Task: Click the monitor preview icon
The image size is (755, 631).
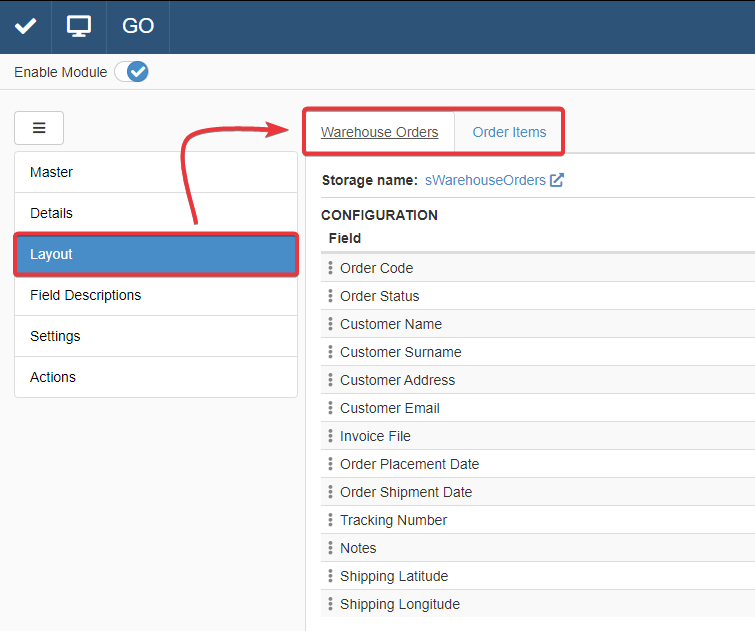Action: click(x=79, y=26)
